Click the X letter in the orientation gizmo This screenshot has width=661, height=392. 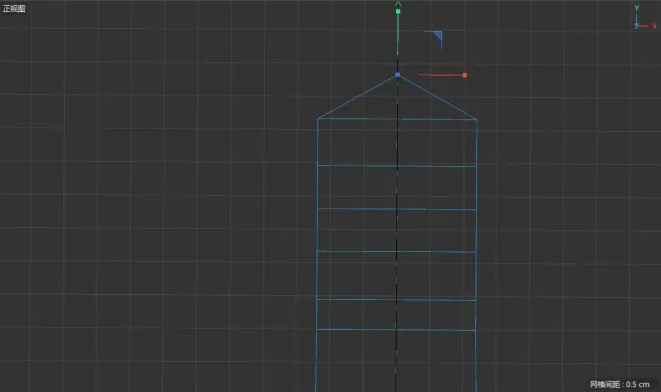tap(654, 26)
